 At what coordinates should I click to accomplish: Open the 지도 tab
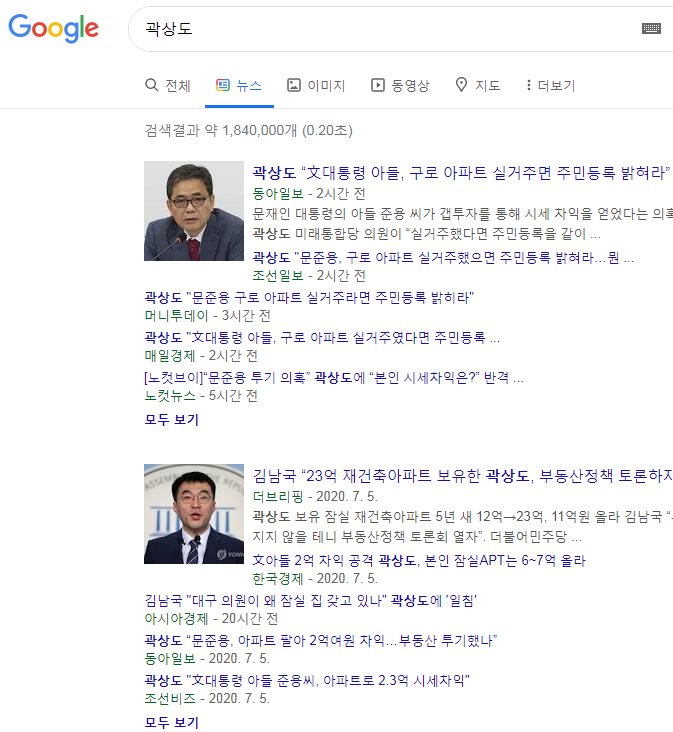coord(478,85)
